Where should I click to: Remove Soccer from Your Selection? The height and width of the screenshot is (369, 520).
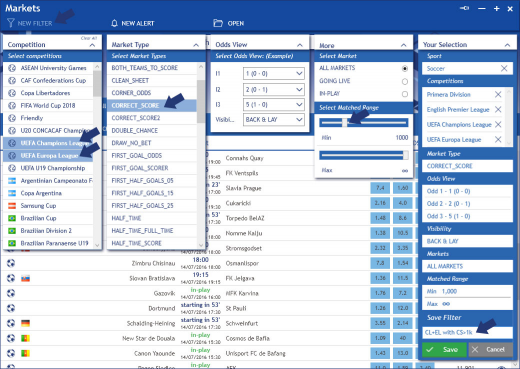pyautogui.click(x=504, y=68)
